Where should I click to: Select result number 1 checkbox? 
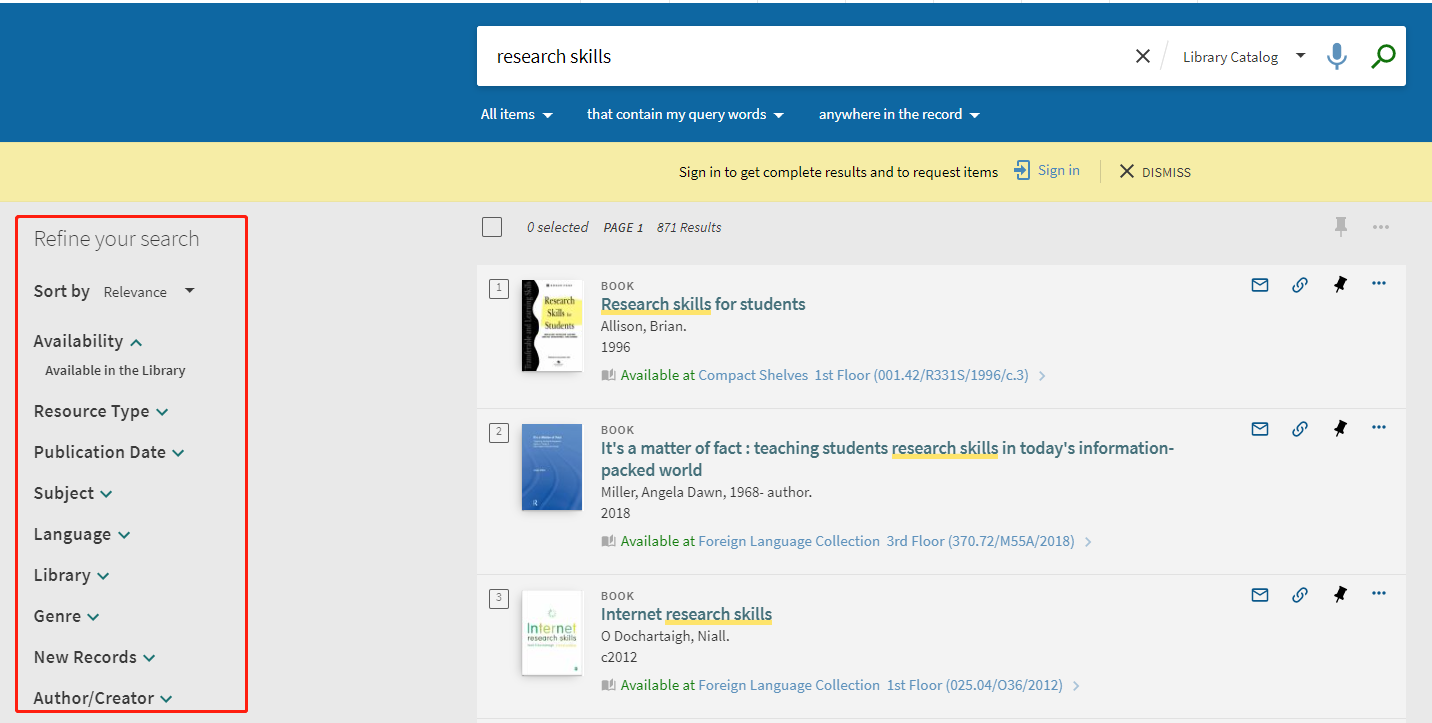(x=499, y=289)
